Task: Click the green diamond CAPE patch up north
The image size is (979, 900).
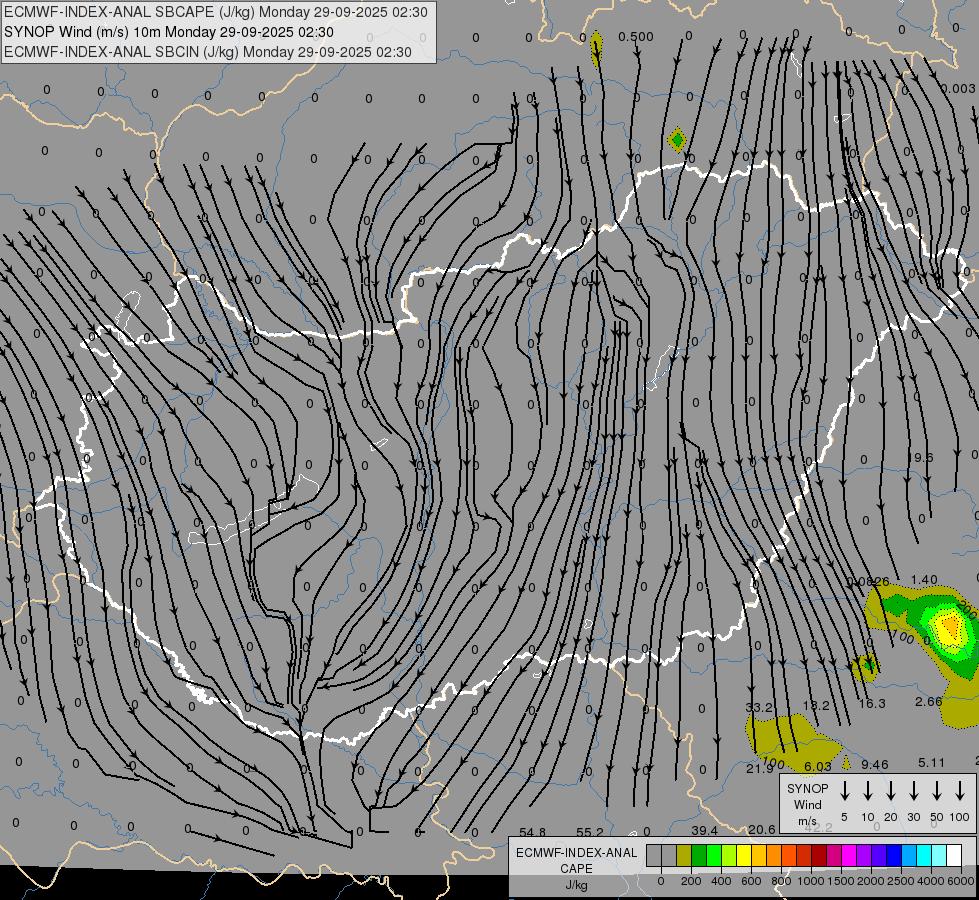Action: tap(677, 139)
